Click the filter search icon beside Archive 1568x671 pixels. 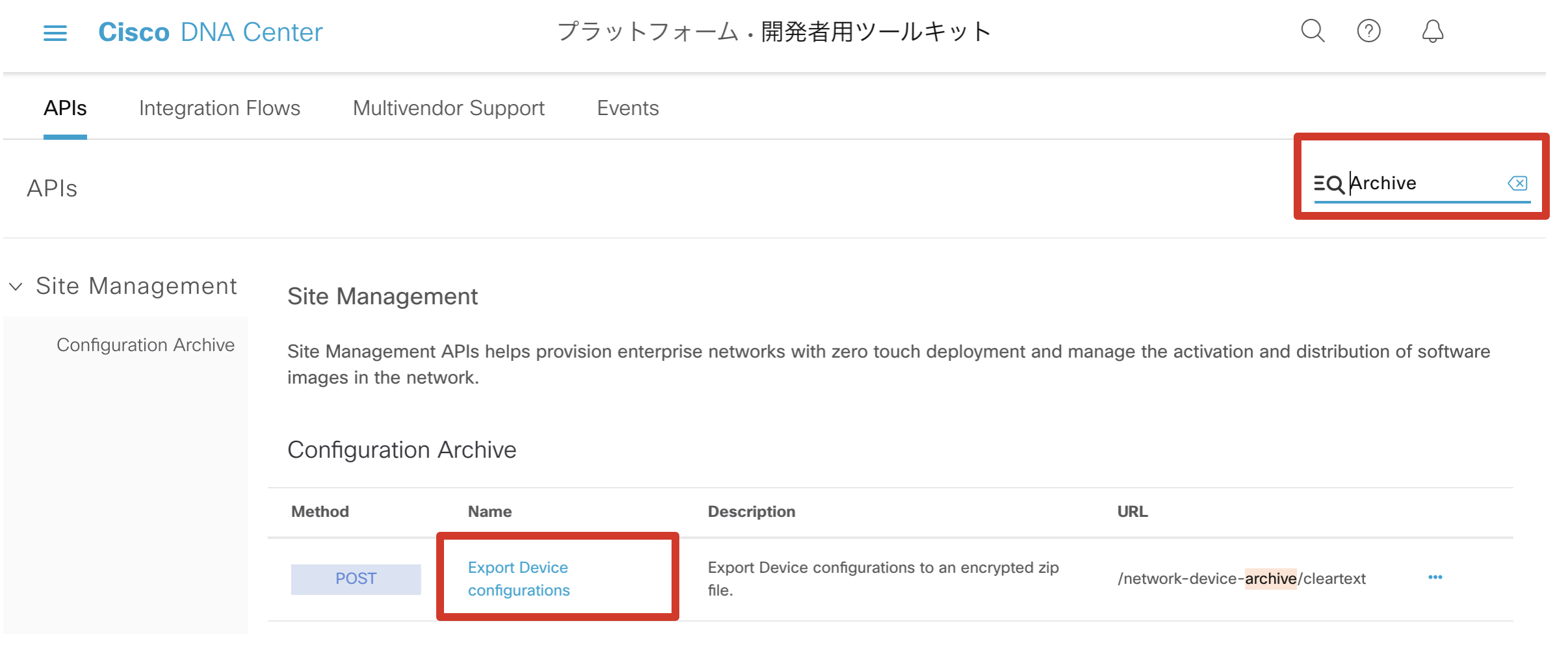(1329, 184)
